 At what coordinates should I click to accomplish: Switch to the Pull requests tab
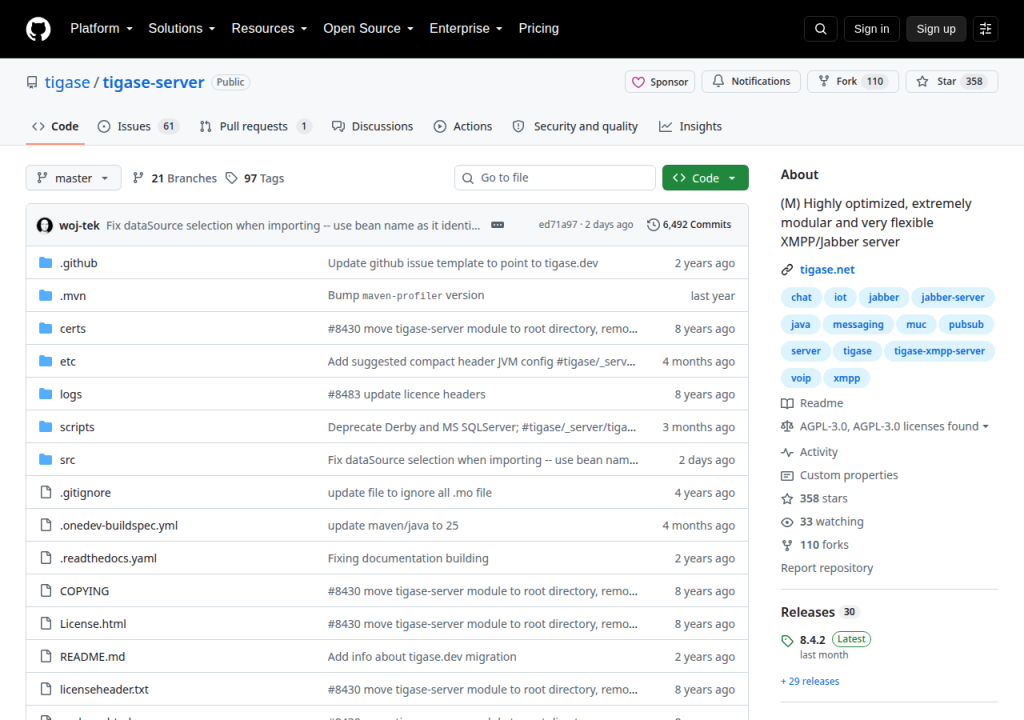[255, 127]
